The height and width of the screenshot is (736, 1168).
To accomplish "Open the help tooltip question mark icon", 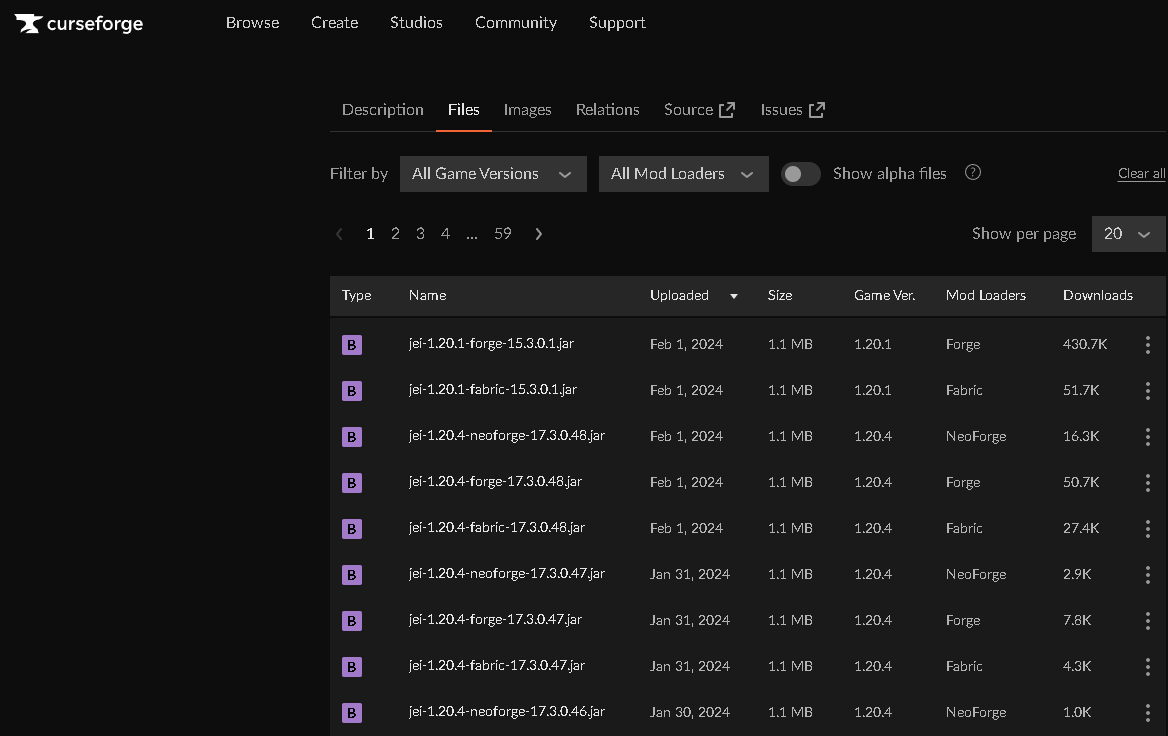I will [x=972, y=172].
